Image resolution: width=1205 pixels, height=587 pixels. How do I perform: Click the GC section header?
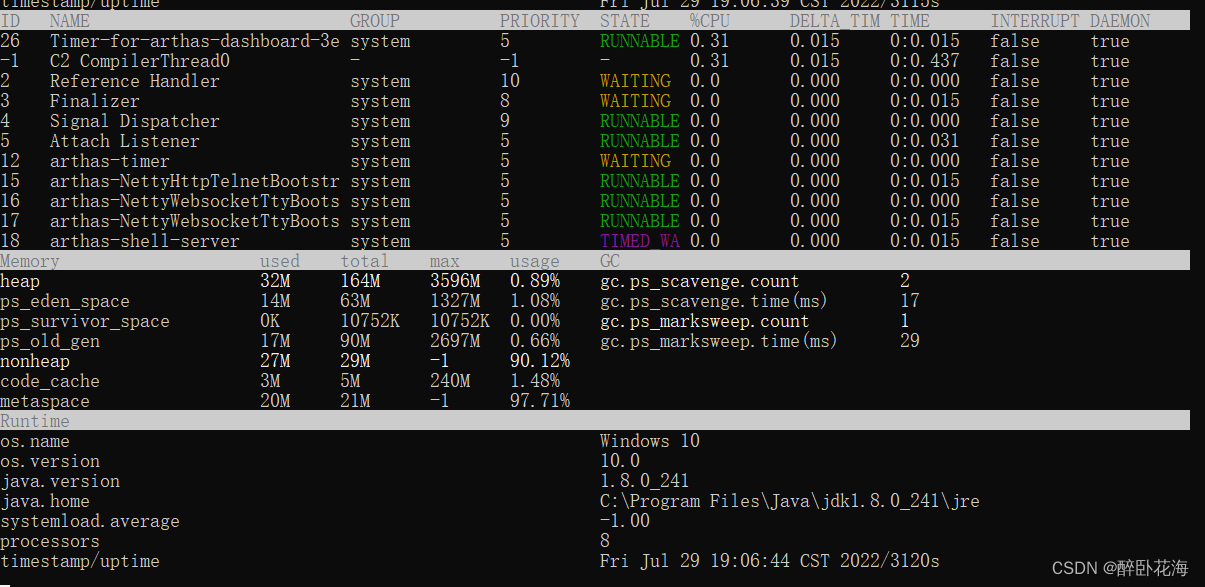610,261
